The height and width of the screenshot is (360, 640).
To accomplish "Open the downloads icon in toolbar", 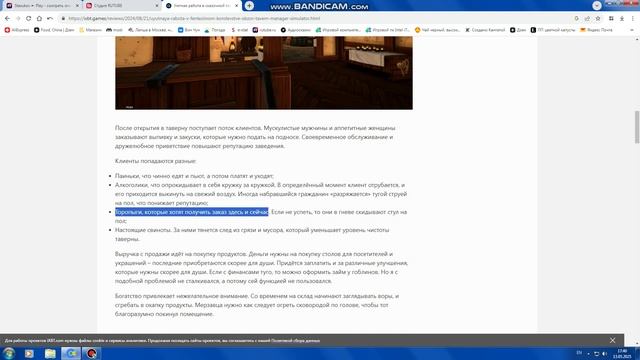I will [x=622, y=18].
